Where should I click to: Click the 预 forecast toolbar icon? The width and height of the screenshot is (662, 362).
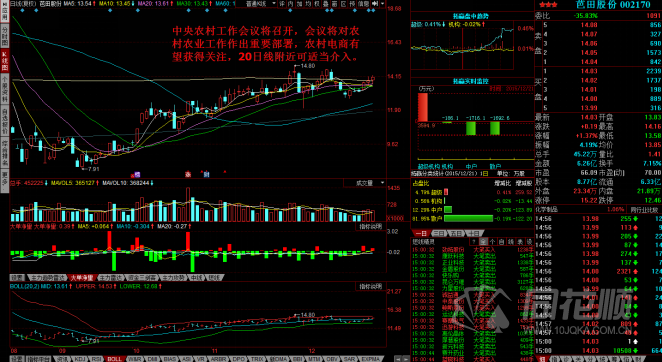point(352,4)
